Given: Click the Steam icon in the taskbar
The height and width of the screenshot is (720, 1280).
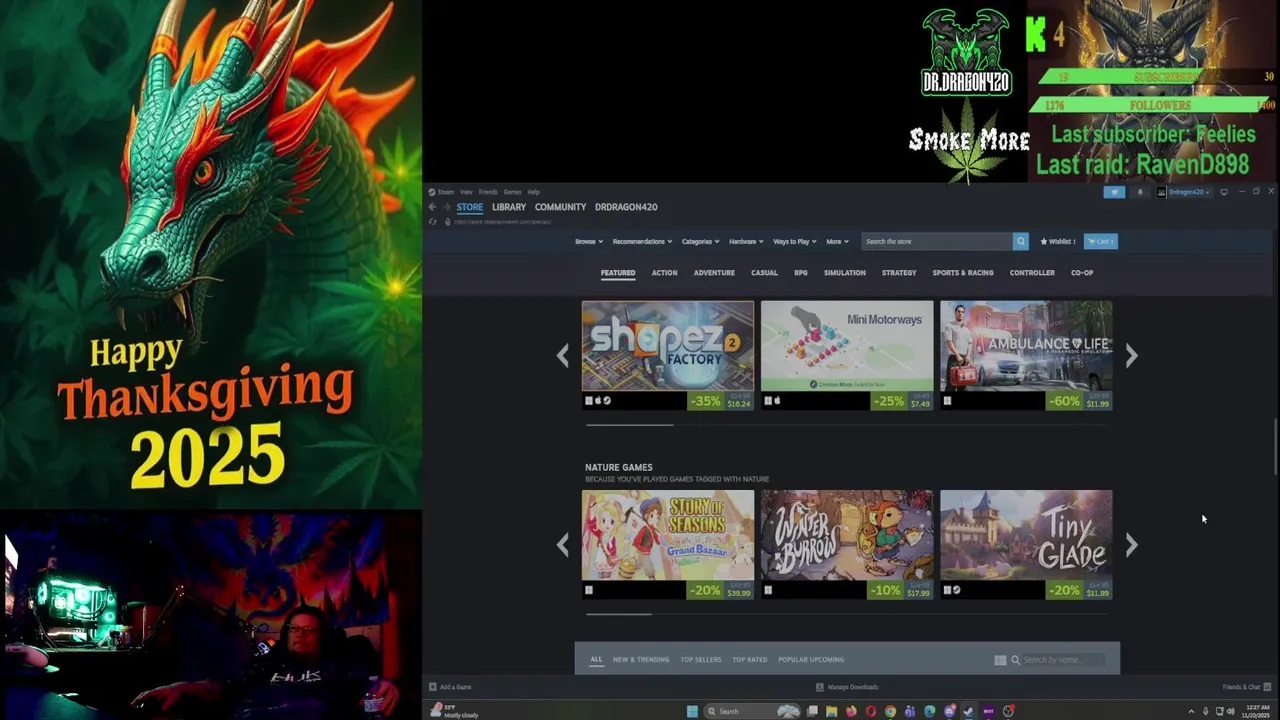Looking at the screenshot, I should 968,711.
